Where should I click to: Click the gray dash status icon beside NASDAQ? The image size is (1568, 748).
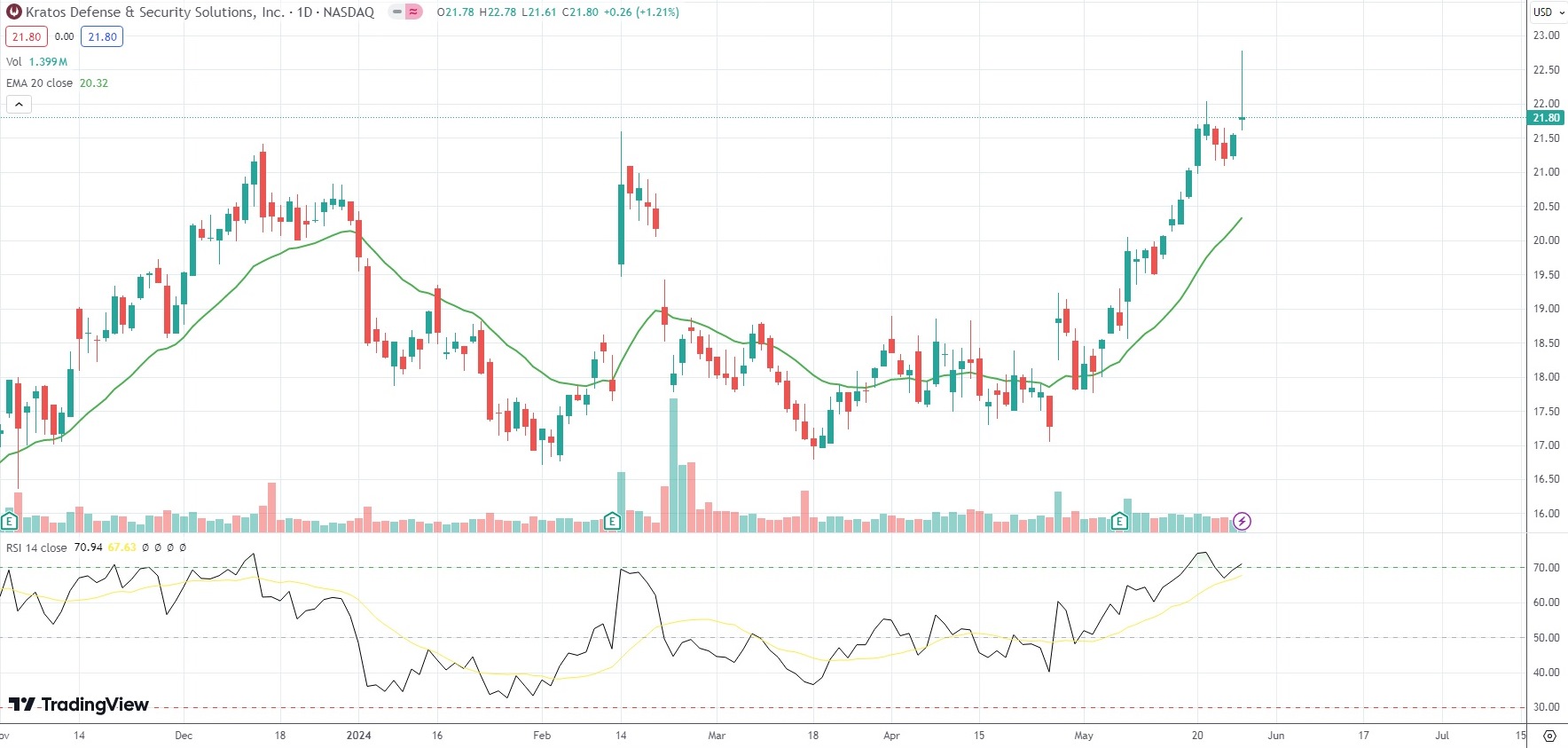[x=396, y=12]
